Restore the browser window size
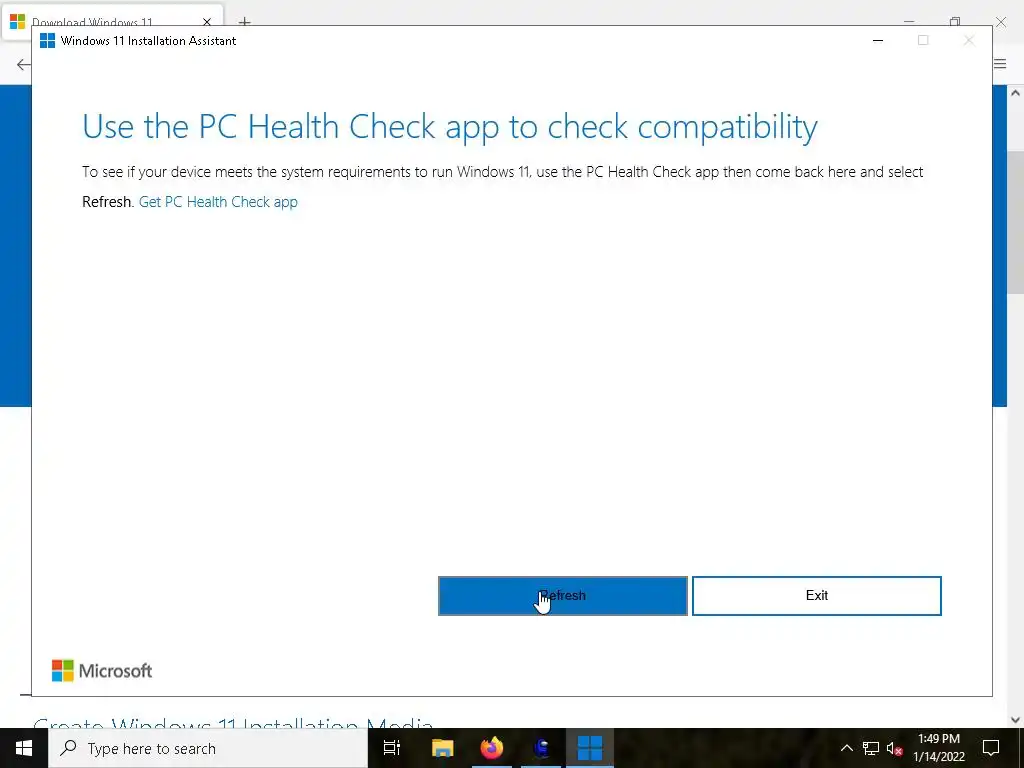This screenshot has width=1024, height=768. click(955, 22)
